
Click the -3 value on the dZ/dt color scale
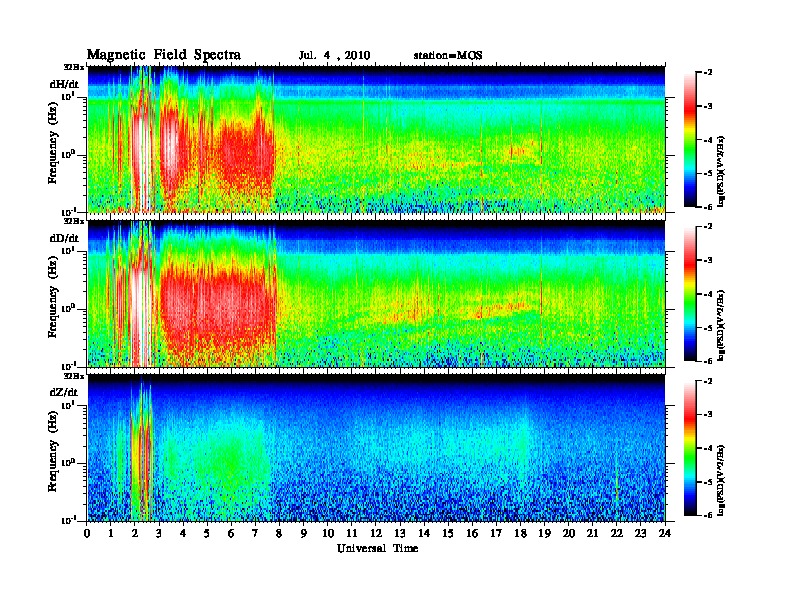[x=708, y=415]
